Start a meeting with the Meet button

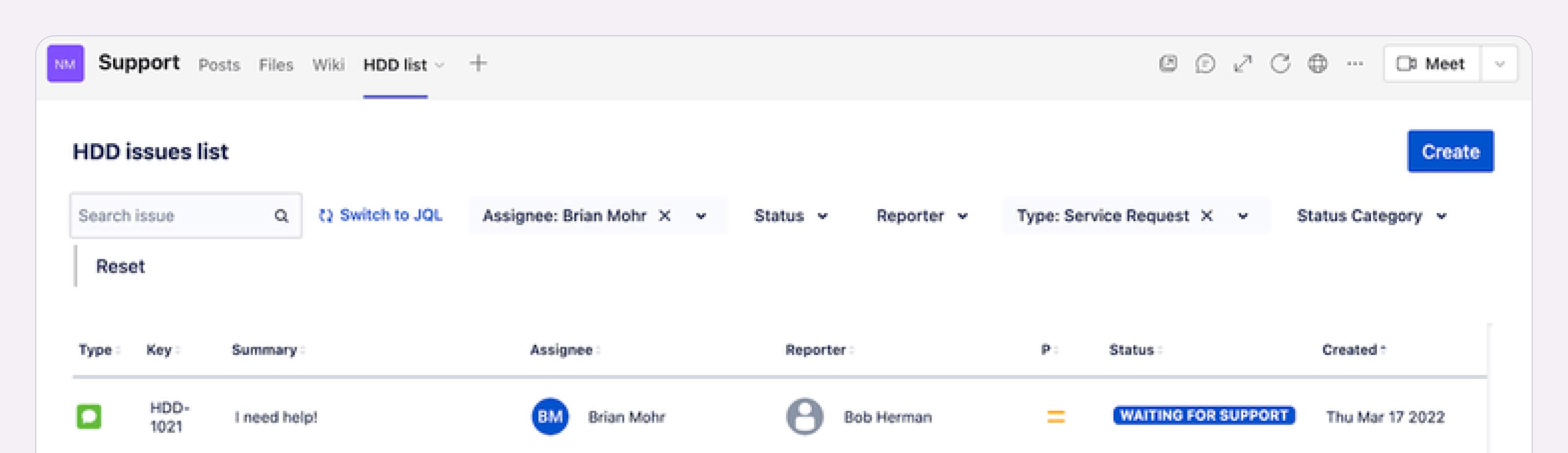pyautogui.click(x=1431, y=63)
